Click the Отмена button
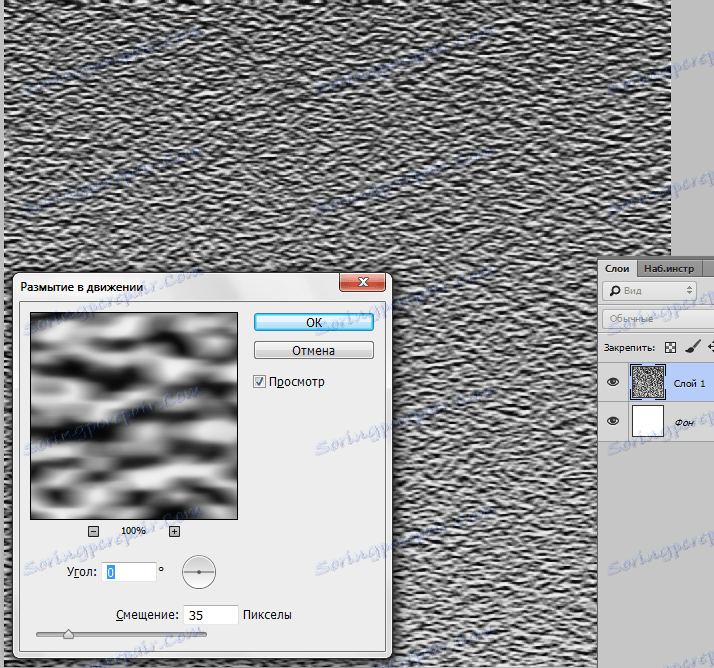This screenshot has height=668, width=714. pos(314,351)
